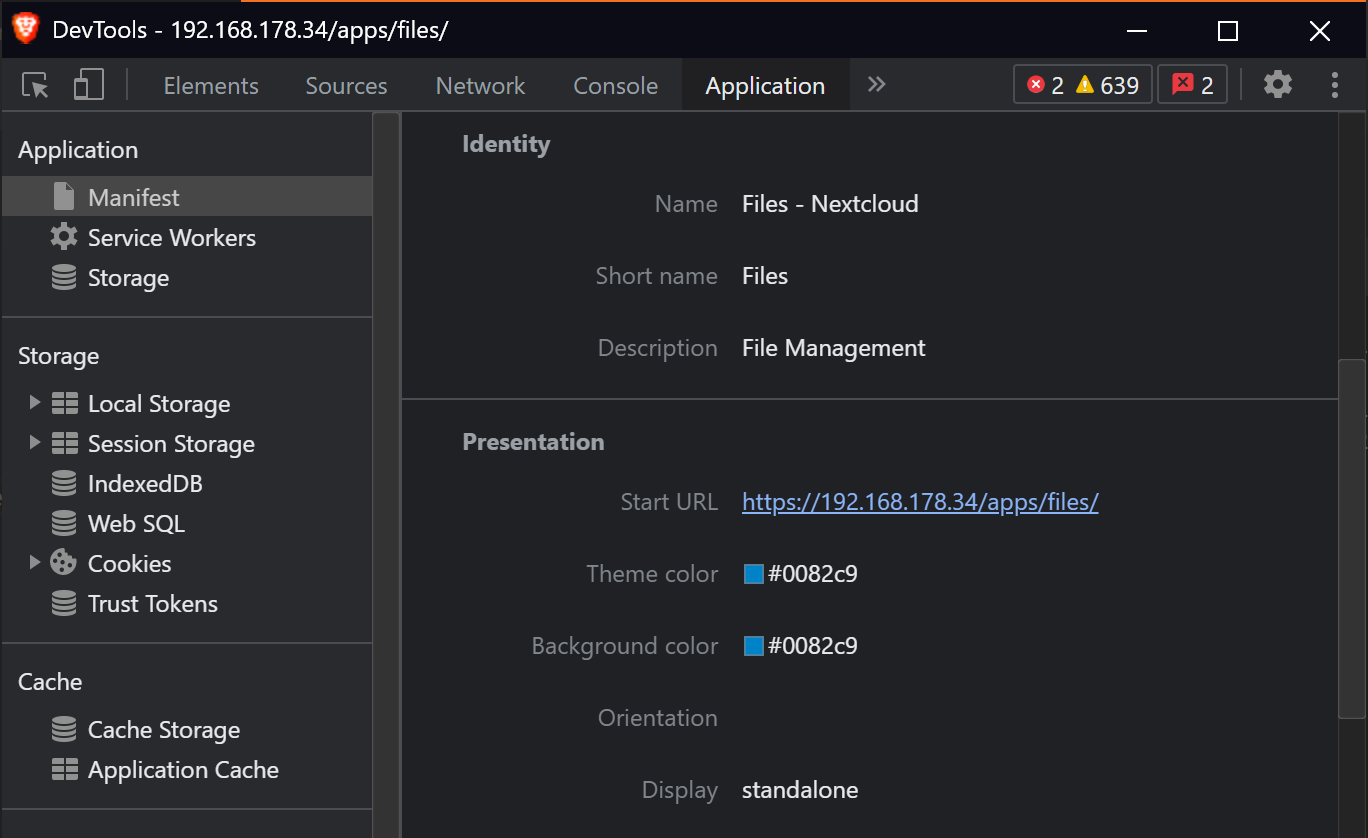Click the manifest pane vertical scrollbar

tap(1352, 538)
